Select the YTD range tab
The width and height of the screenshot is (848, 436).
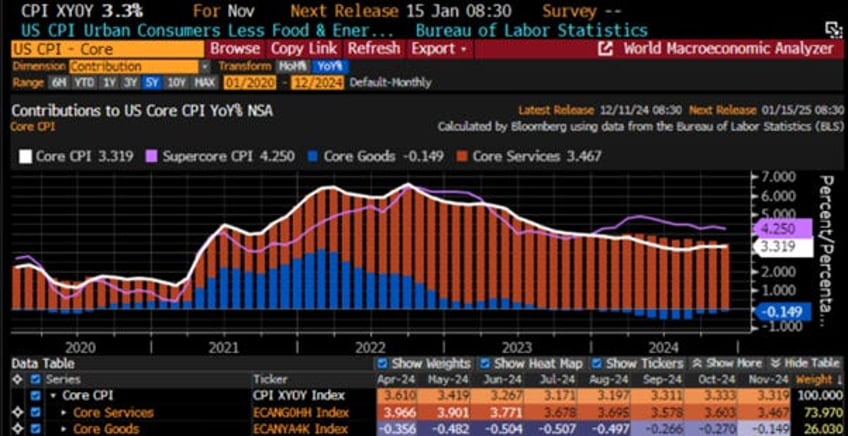[84, 83]
